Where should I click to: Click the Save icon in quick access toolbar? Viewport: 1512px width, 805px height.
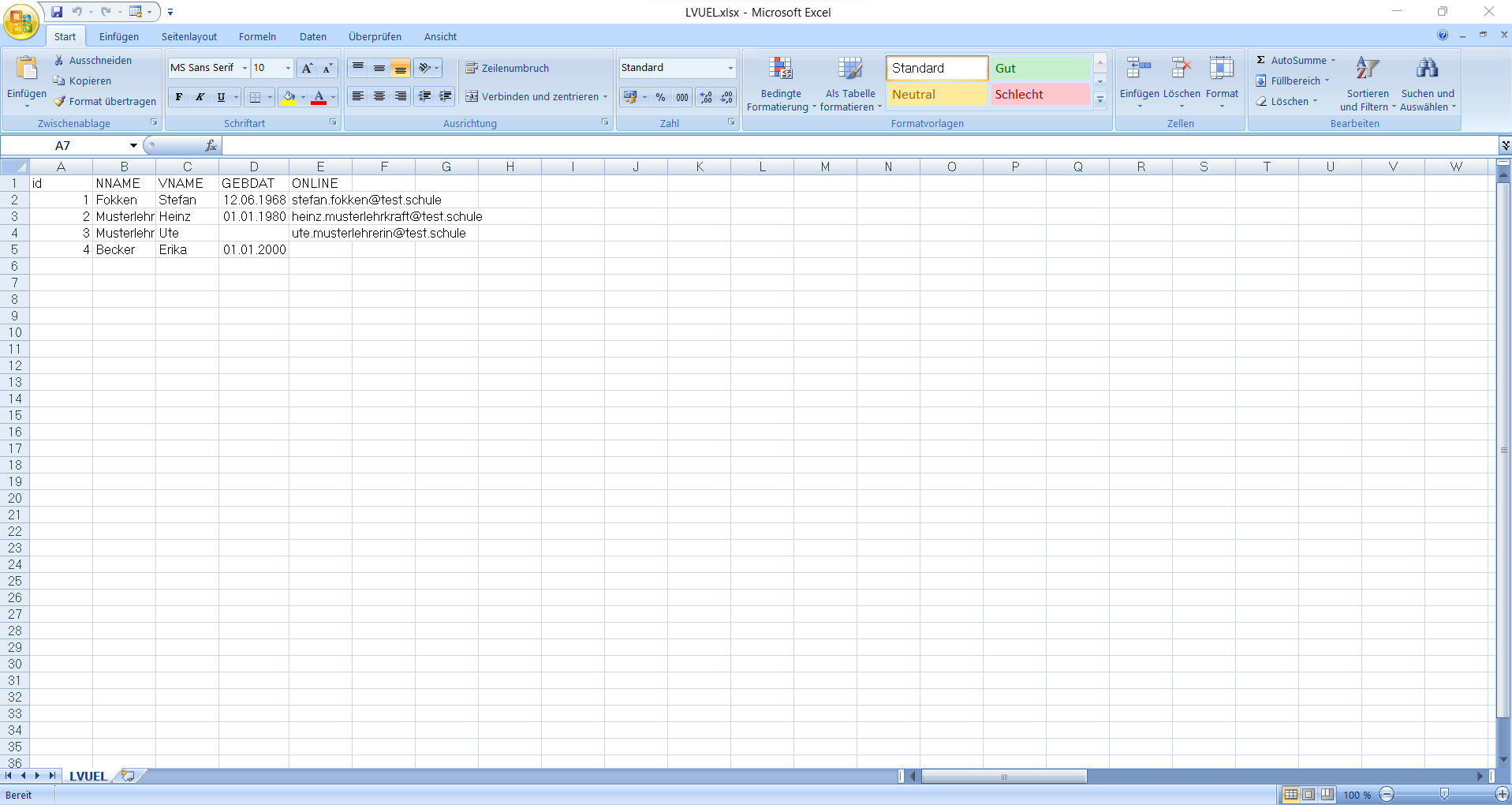[x=57, y=12]
